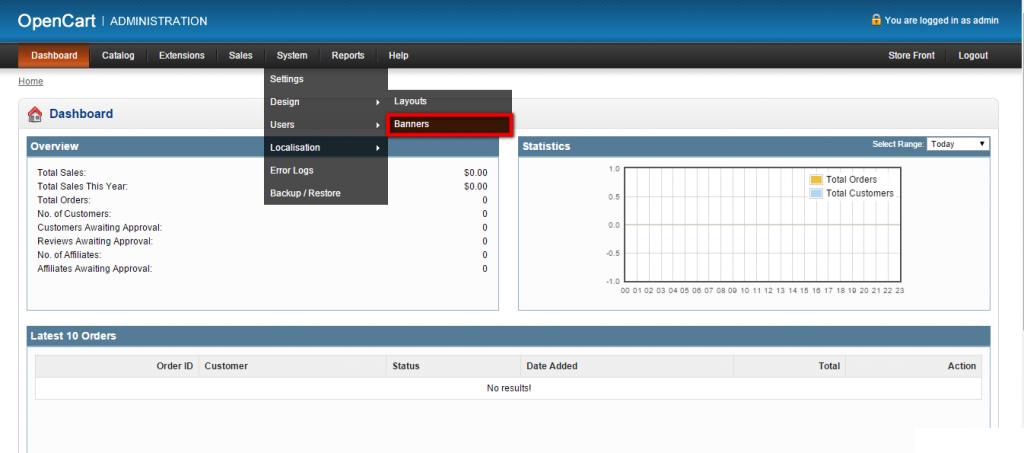This screenshot has width=1024, height=453.
Task: Open the Sales menu
Action: pyautogui.click(x=240, y=55)
